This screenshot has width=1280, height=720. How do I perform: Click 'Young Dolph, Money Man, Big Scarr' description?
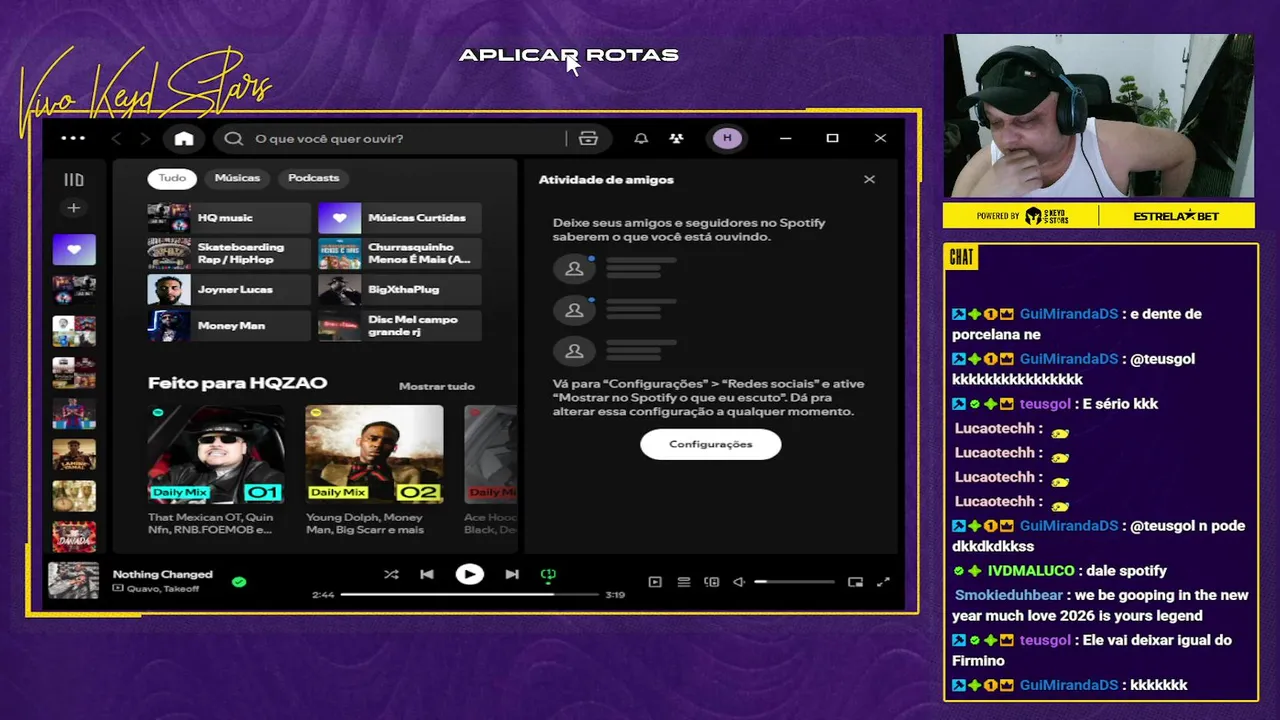365,524
